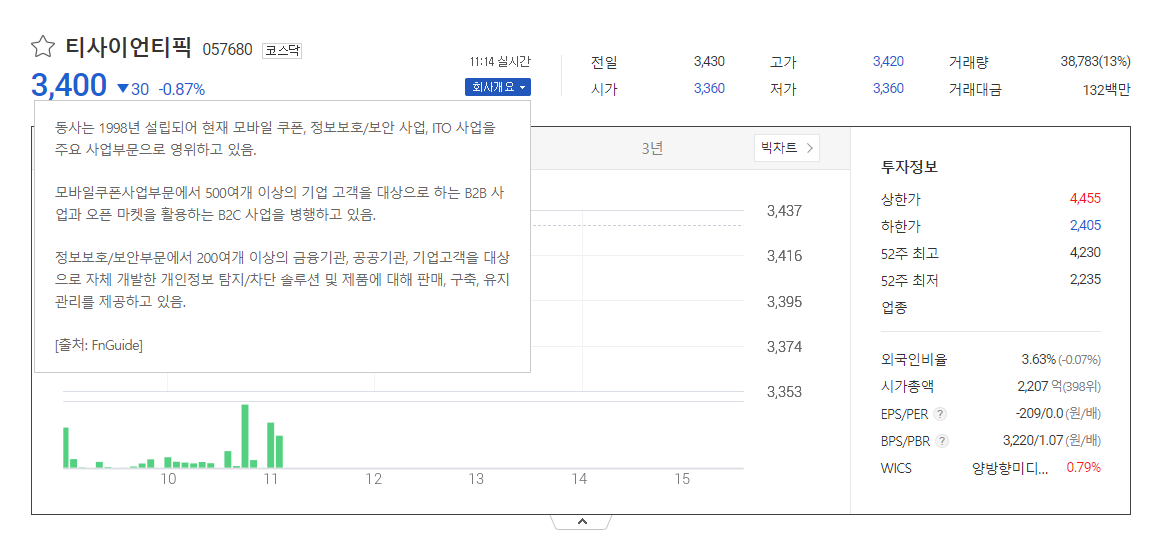
Task: Click the 상한가 value 4,455
Action: tap(1085, 198)
